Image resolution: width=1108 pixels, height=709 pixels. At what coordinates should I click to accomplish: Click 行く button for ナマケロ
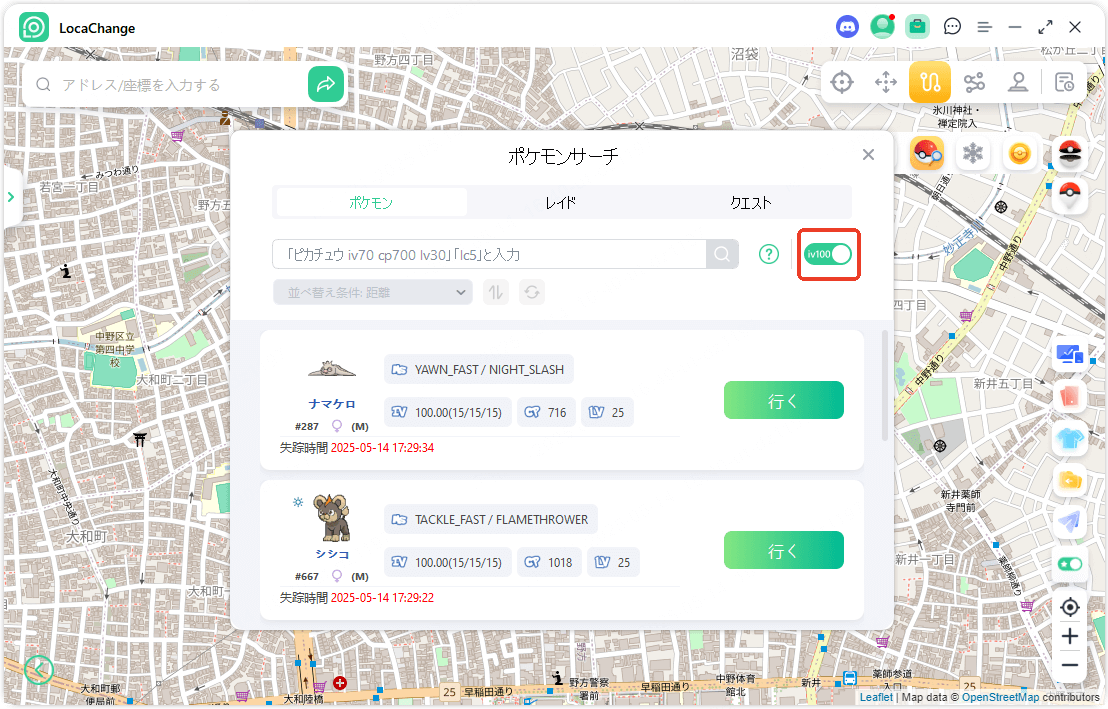coord(784,400)
